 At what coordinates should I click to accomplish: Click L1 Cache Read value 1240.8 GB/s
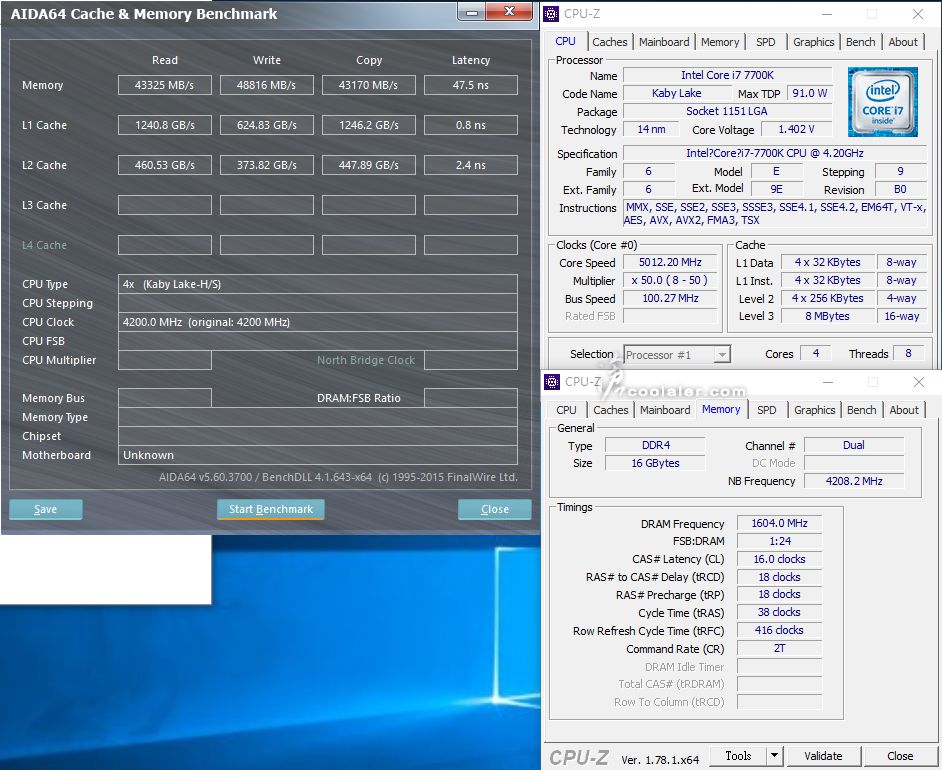[165, 125]
